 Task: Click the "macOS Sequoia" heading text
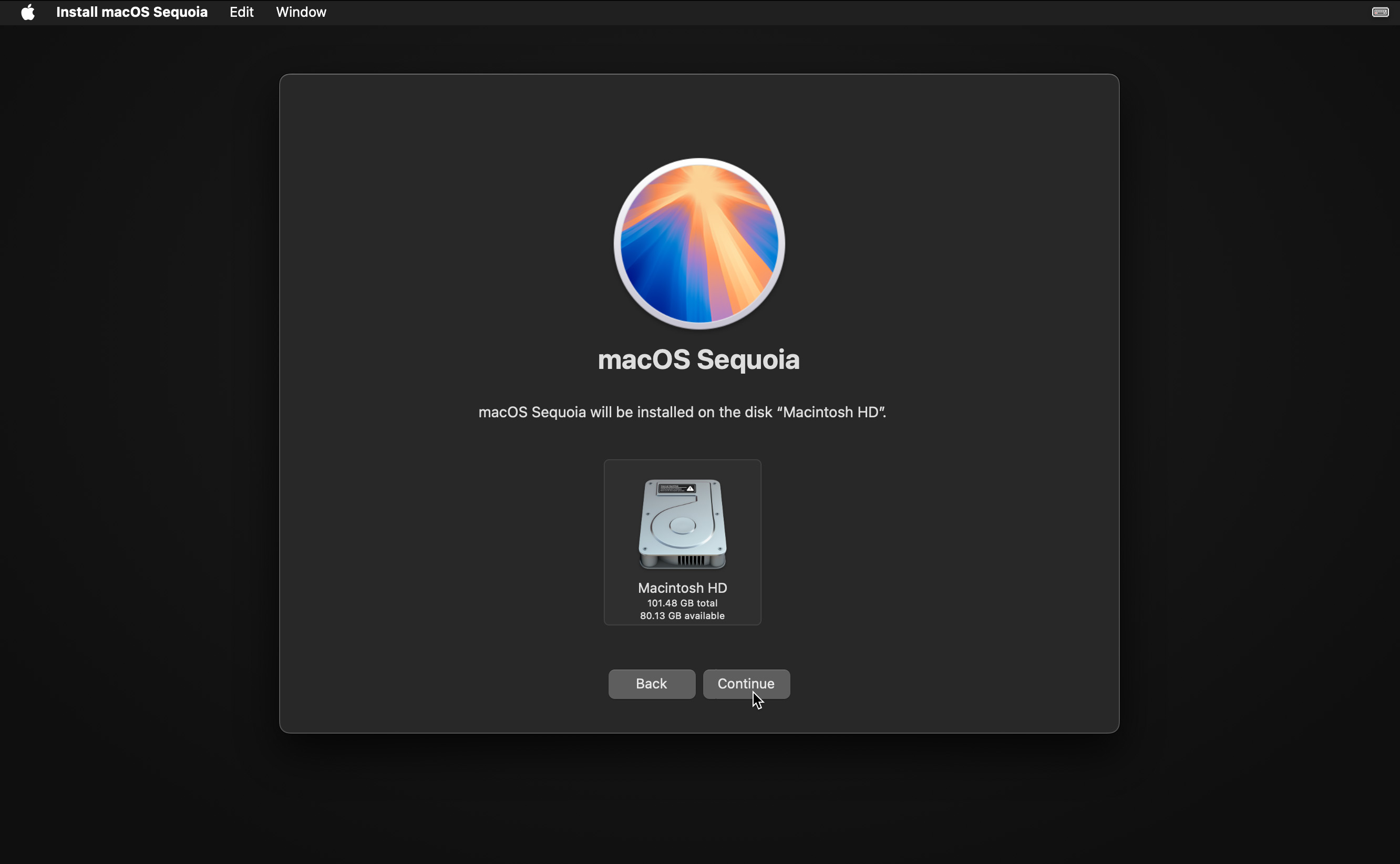click(x=699, y=360)
